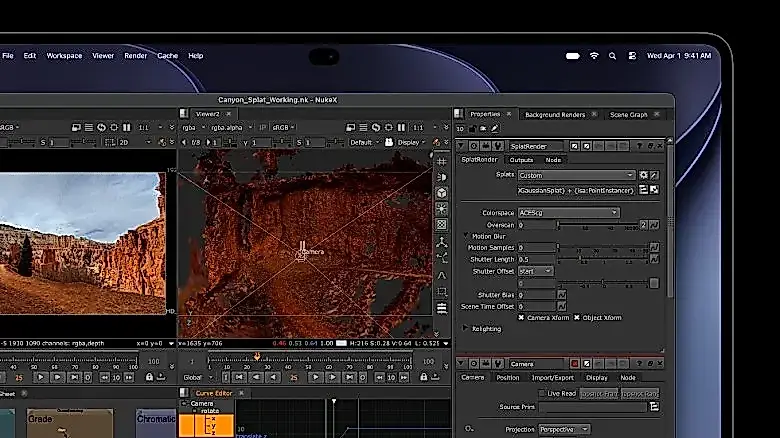Click the play backward button on Viewer2 timeline

tap(273, 377)
